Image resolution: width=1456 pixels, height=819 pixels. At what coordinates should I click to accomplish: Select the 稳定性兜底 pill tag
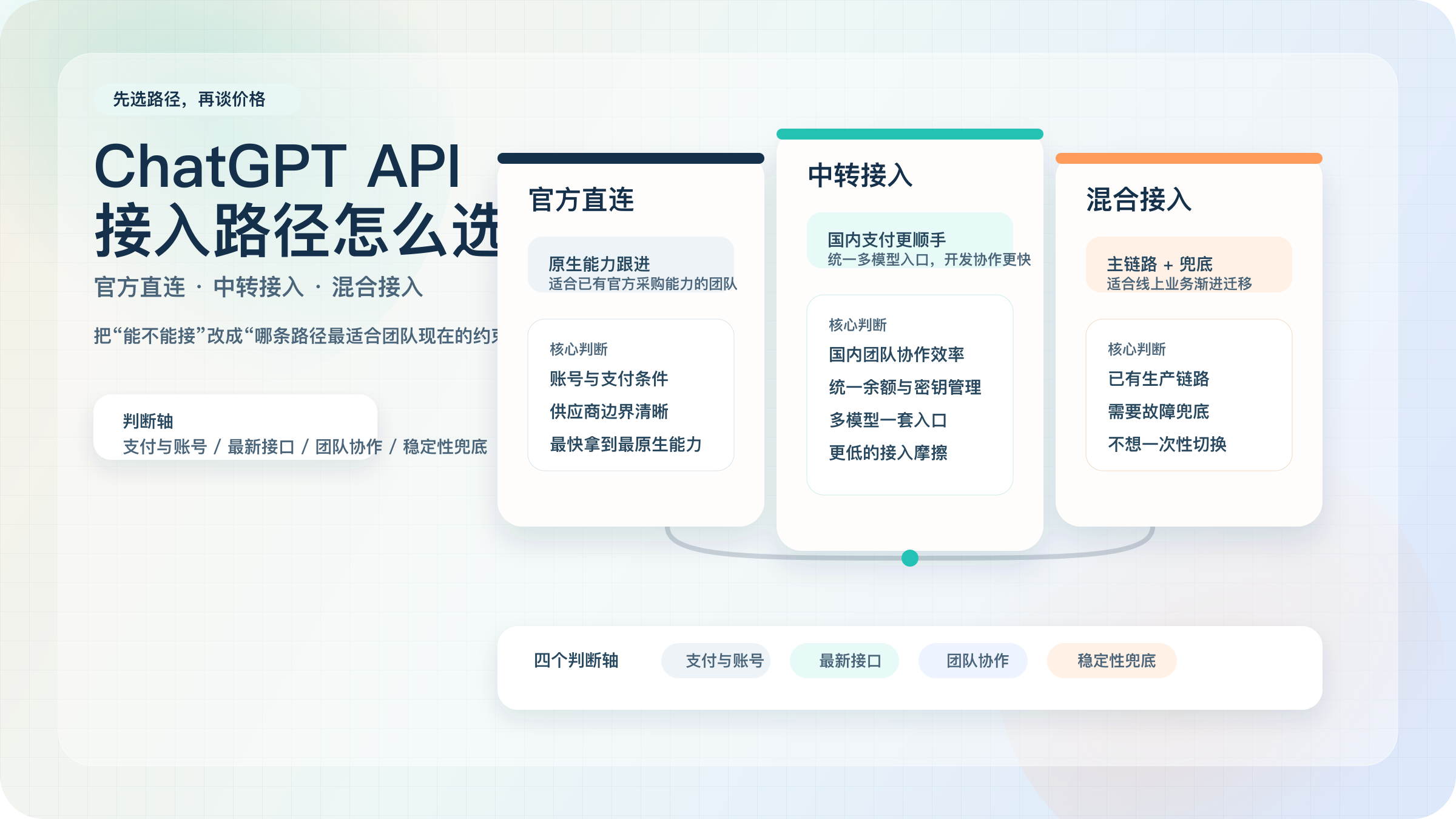pos(1111,661)
